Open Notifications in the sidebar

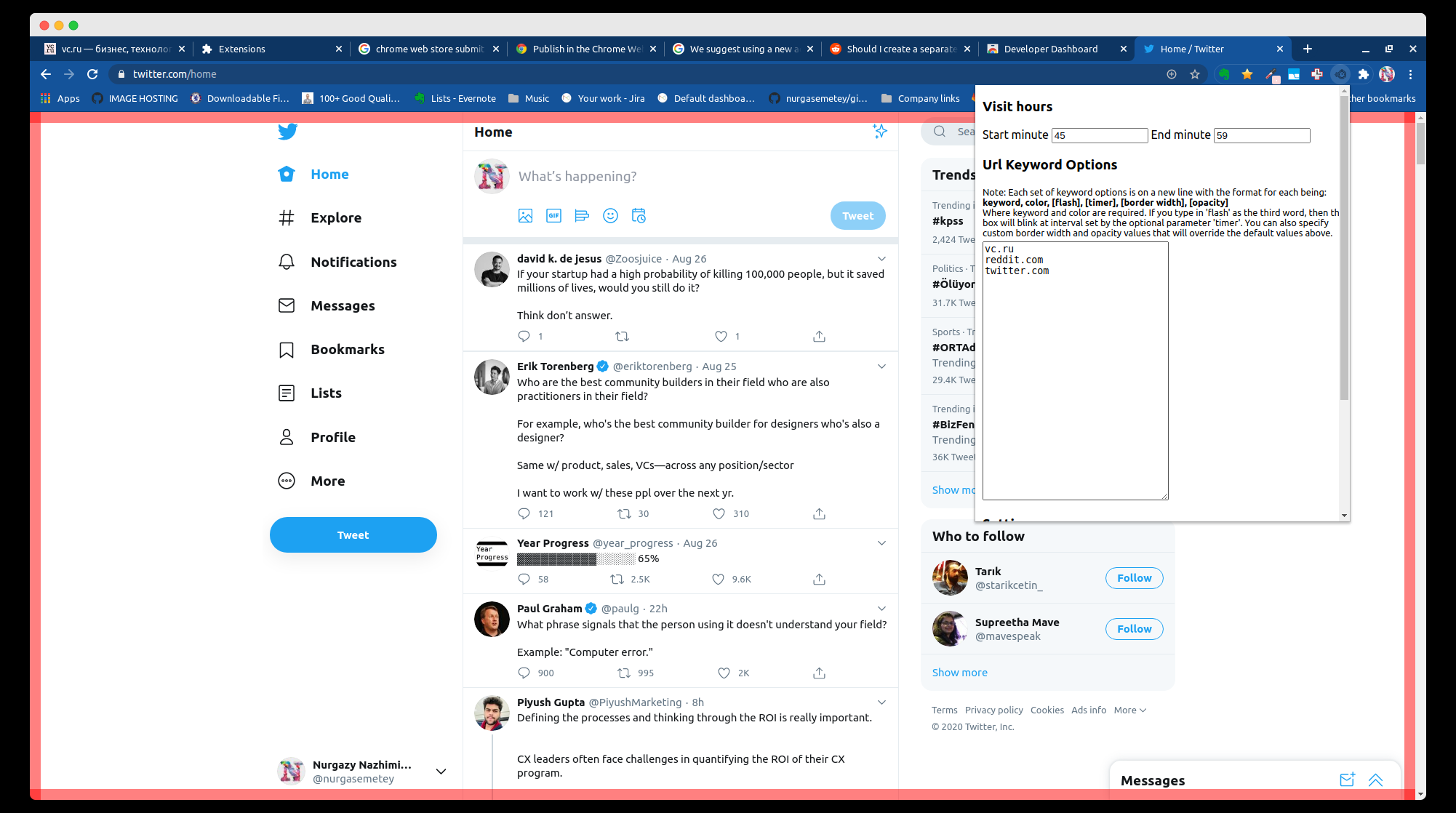[x=353, y=263]
